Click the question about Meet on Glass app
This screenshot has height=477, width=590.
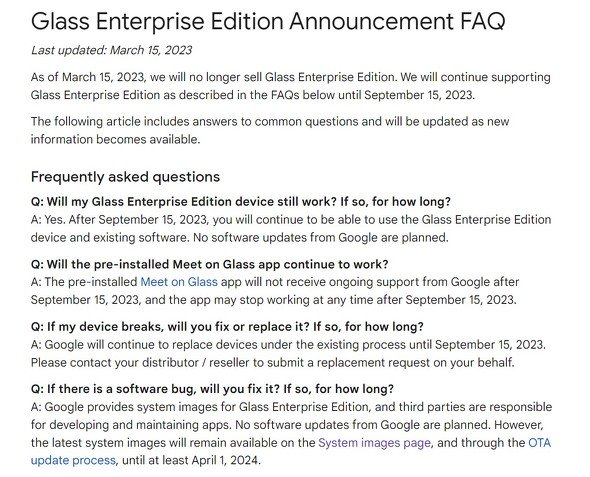click(x=209, y=264)
